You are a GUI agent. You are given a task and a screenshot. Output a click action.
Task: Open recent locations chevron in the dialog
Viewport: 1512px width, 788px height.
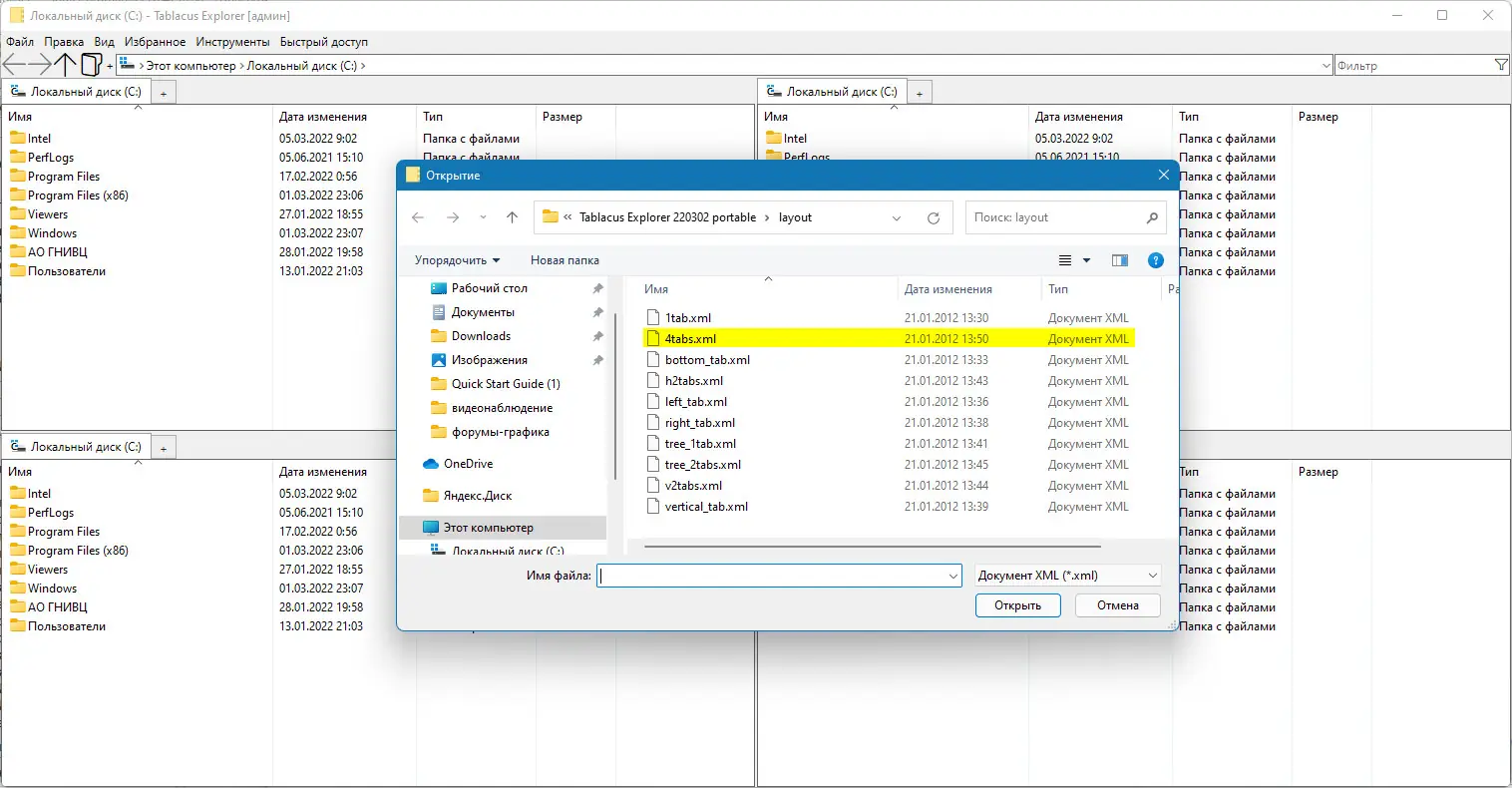[x=483, y=217]
